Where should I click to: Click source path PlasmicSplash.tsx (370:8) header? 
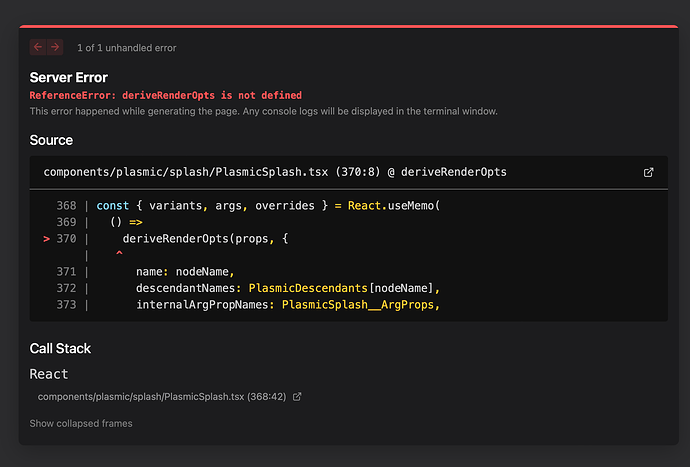(275, 172)
